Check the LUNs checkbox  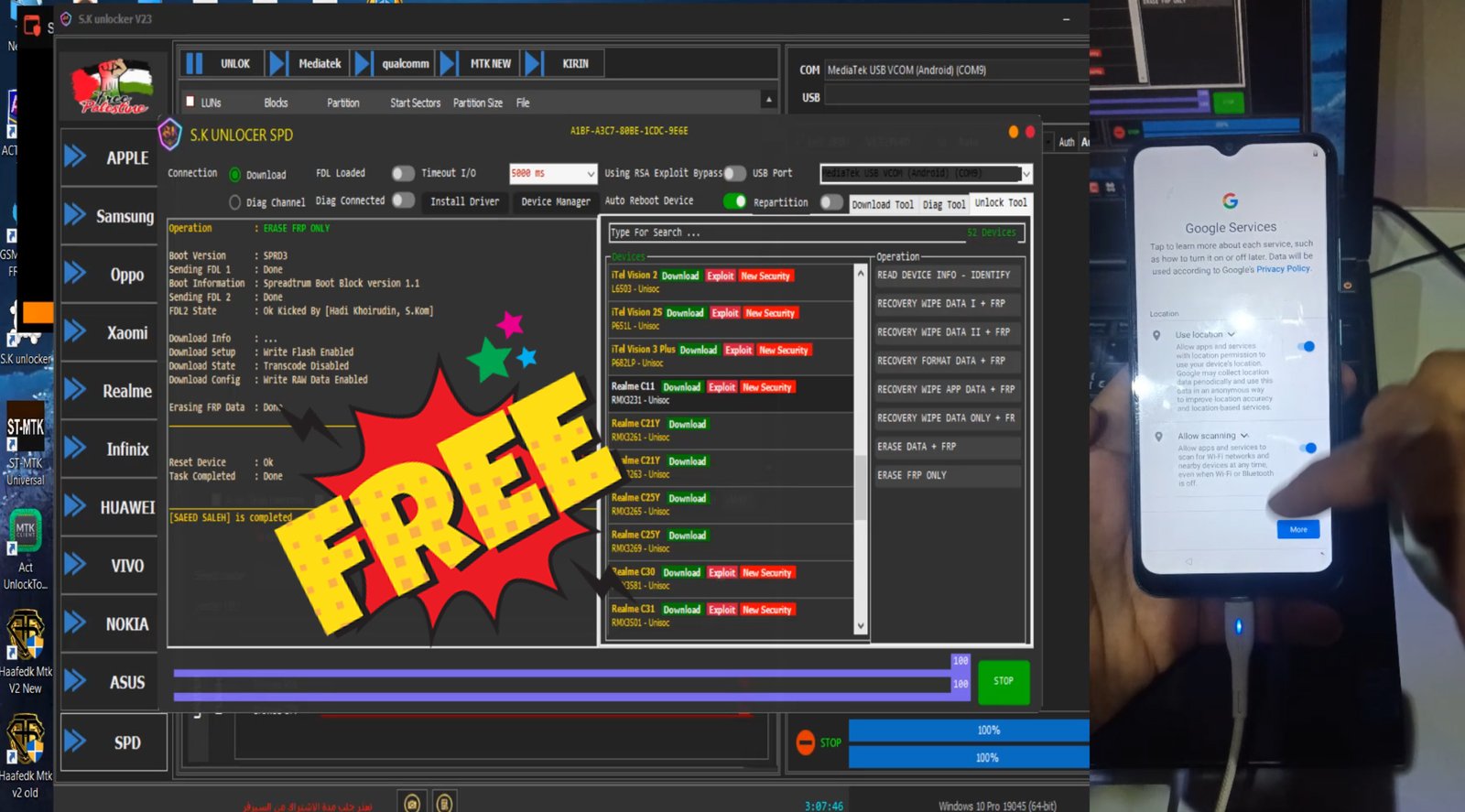[x=190, y=102]
